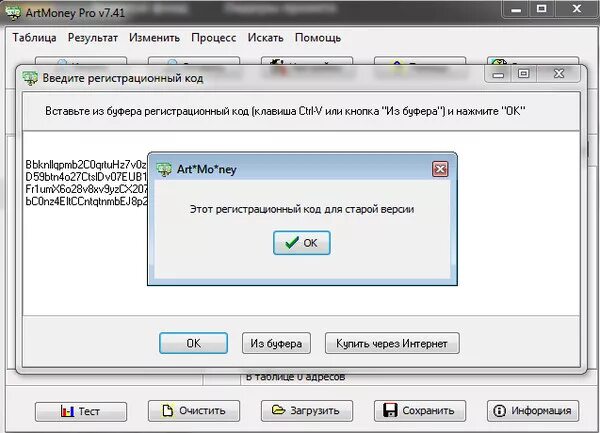Close the Art*Mo*ney message box

click(440, 169)
